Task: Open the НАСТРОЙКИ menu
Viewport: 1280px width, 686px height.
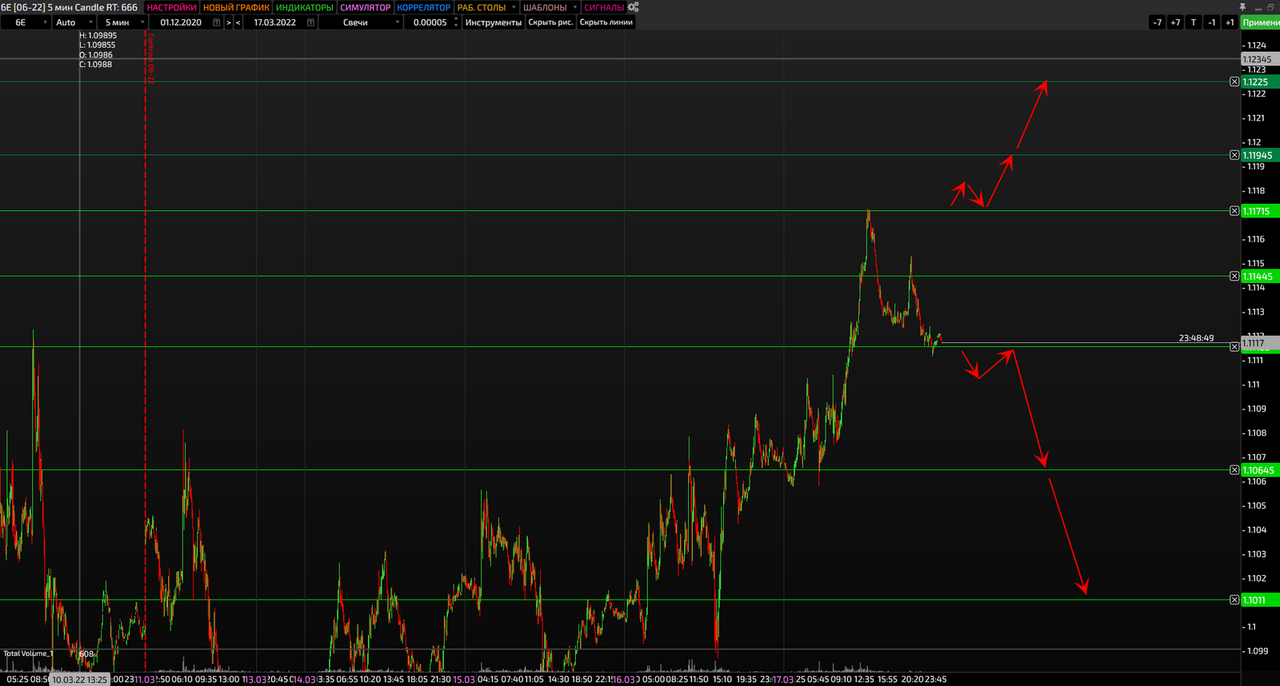Action: coord(171,7)
